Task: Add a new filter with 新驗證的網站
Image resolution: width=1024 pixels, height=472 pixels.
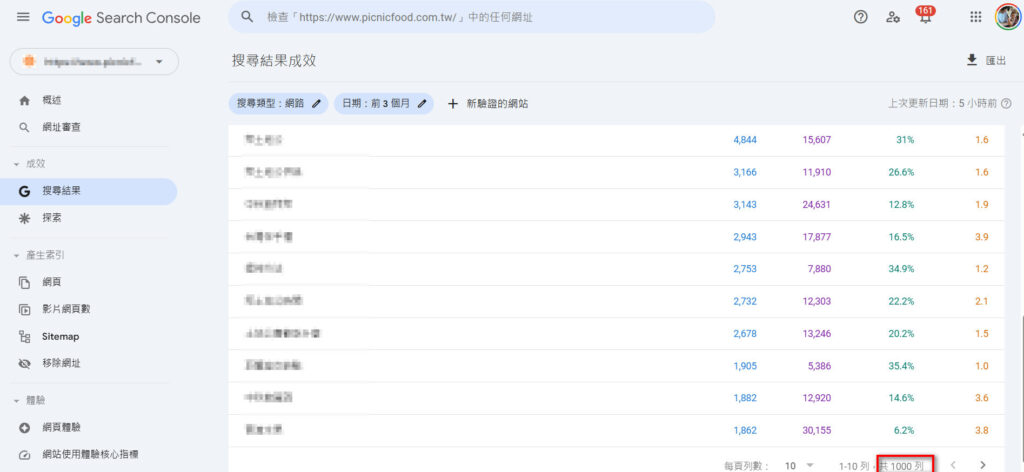Action: 488,103
